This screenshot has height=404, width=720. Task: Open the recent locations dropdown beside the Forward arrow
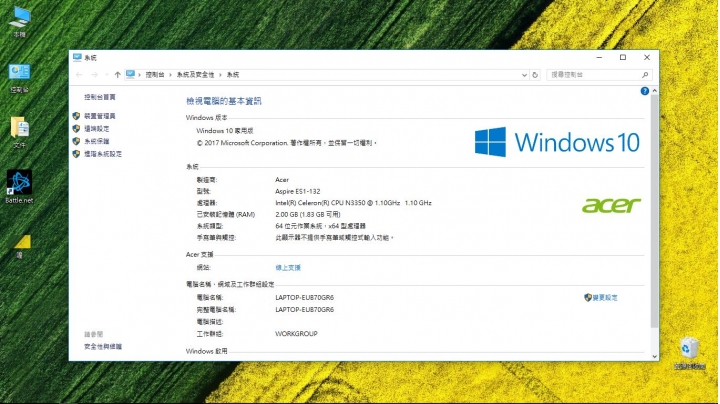(x=107, y=75)
